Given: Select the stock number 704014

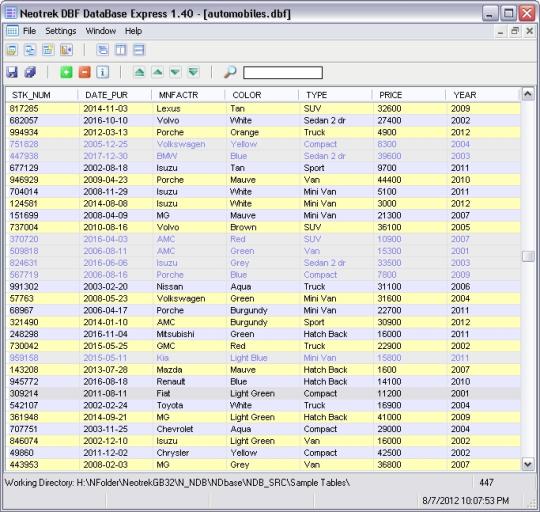Looking at the screenshot, I should pos(24,192).
